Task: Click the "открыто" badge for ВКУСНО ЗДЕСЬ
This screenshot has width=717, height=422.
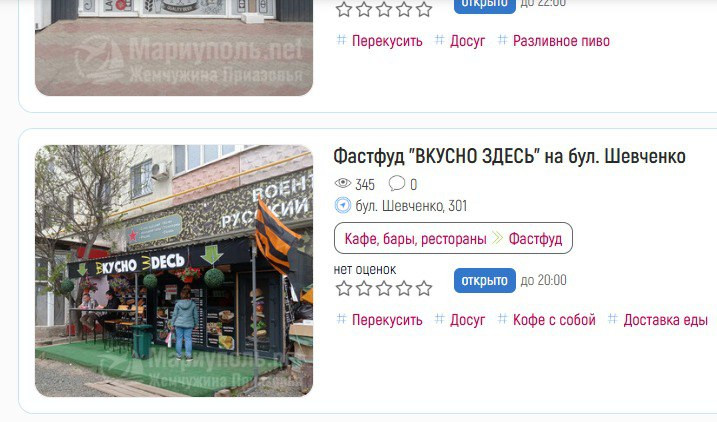Action: click(485, 280)
